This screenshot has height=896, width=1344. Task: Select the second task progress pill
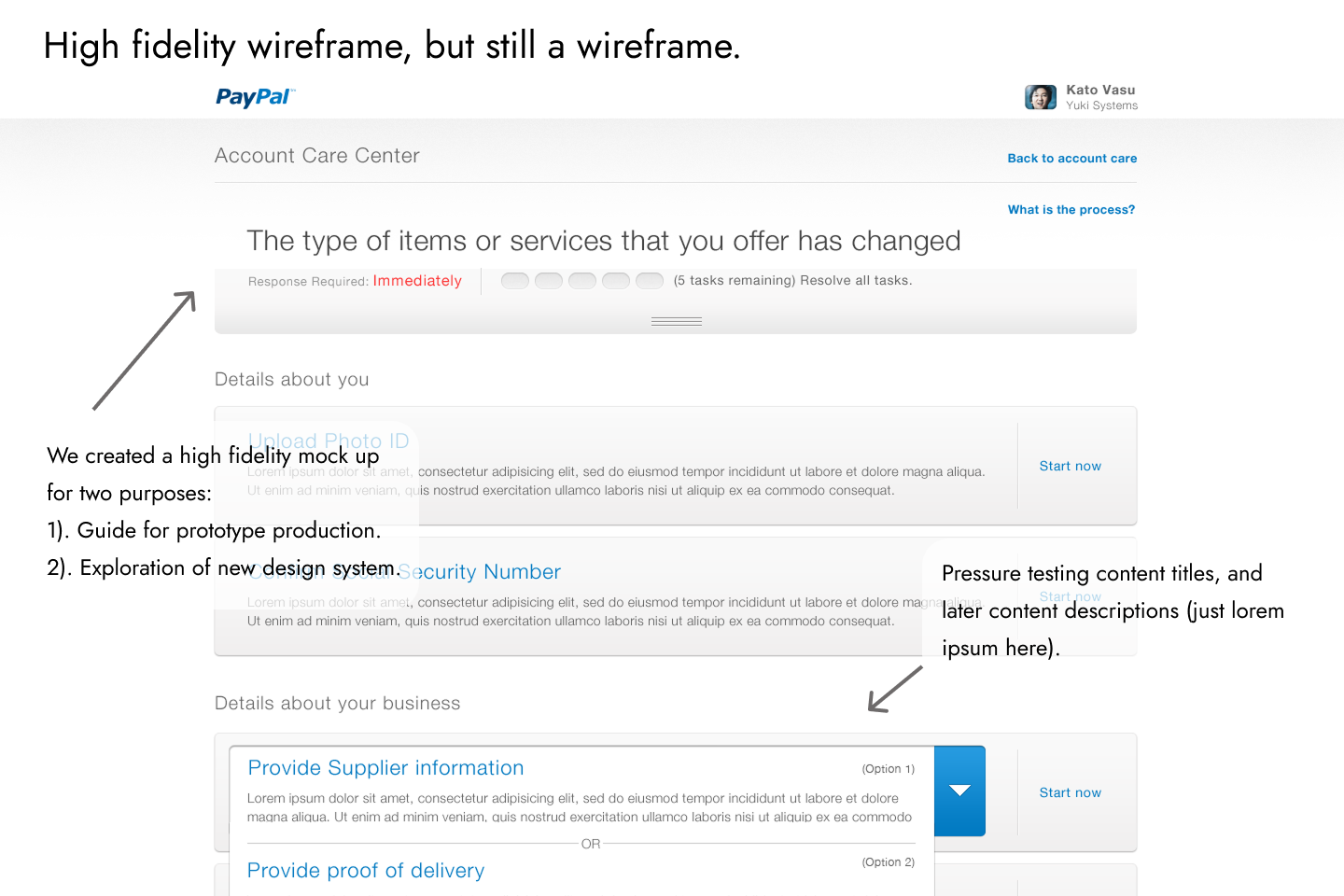(549, 281)
